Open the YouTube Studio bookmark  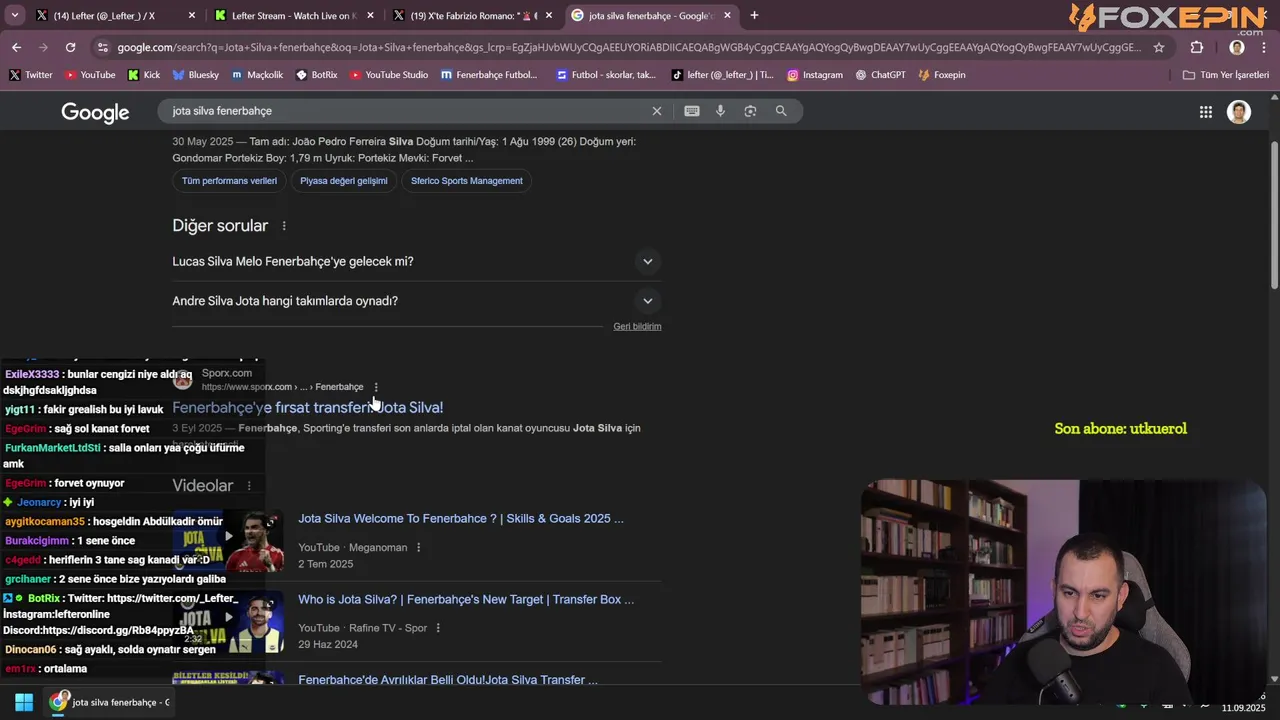coord(388,74)
